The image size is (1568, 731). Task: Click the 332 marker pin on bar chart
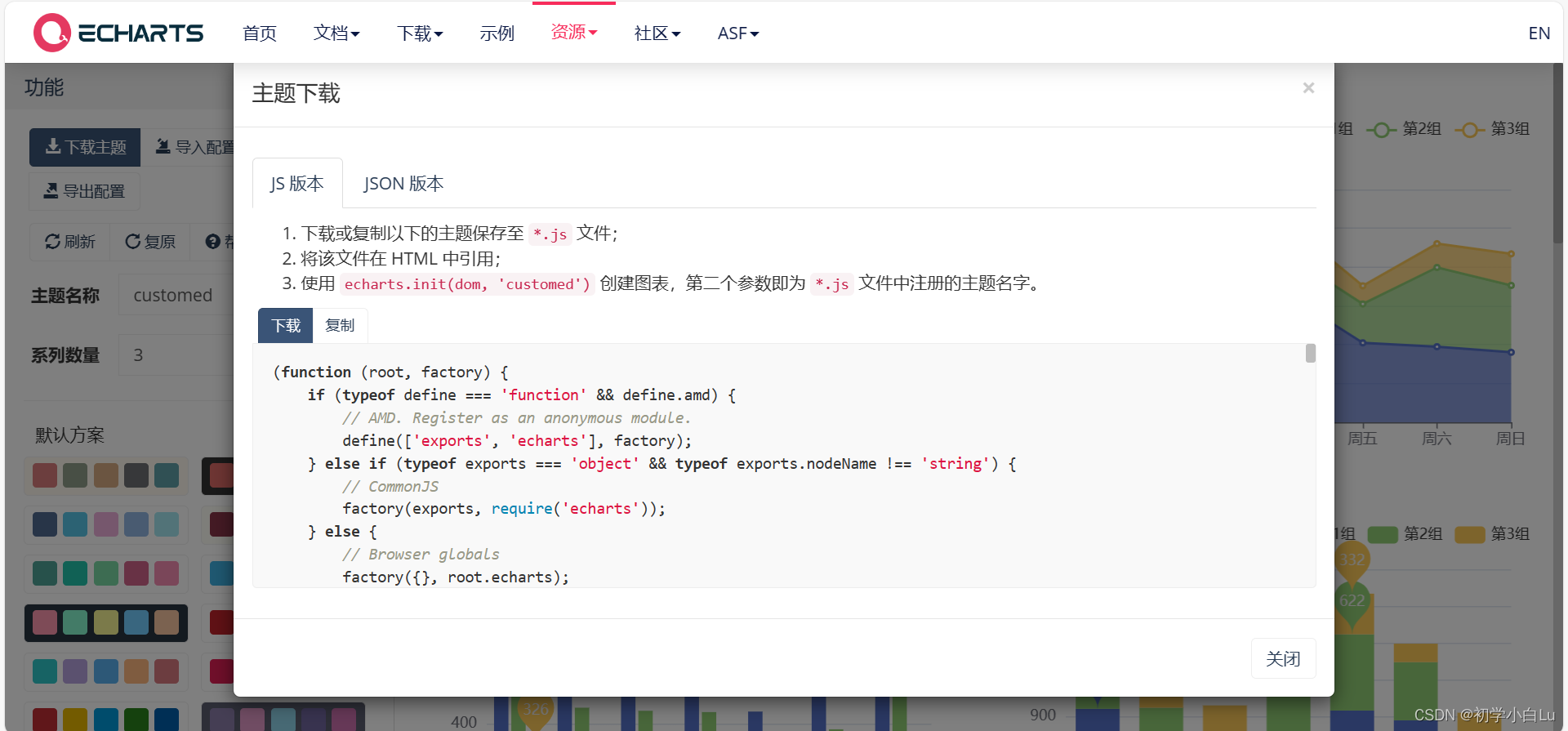pyautogui.click(x=1352, y=562)
